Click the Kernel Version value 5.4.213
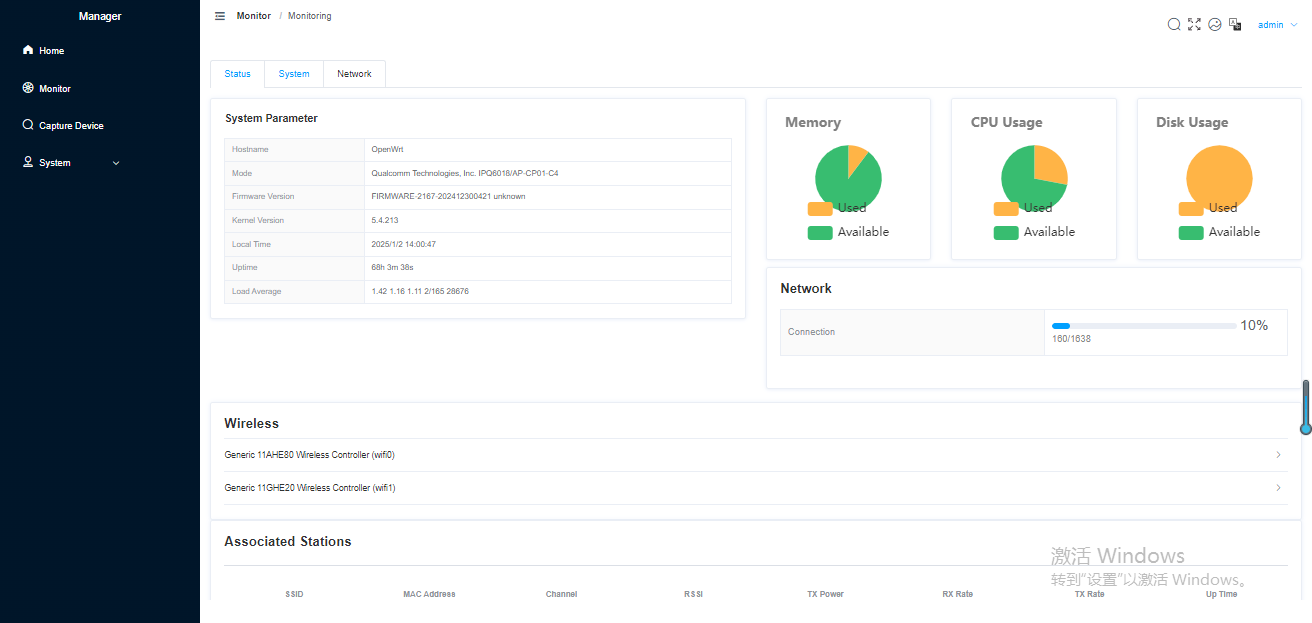This screenshot has height=623, width=1312. [x=385, y=220]
